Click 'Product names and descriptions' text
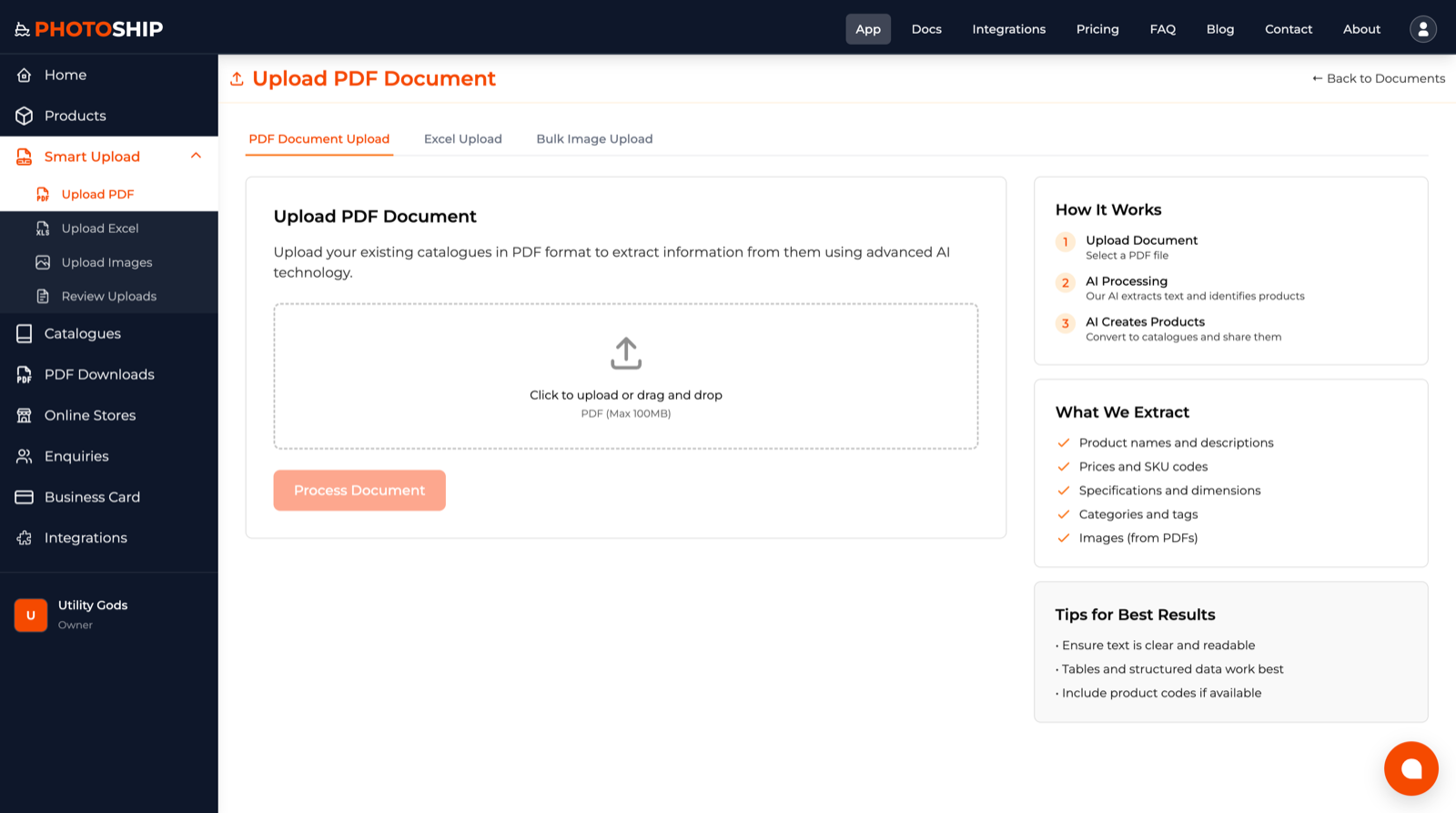The image size is (1456, 813). click(1176, 443)
